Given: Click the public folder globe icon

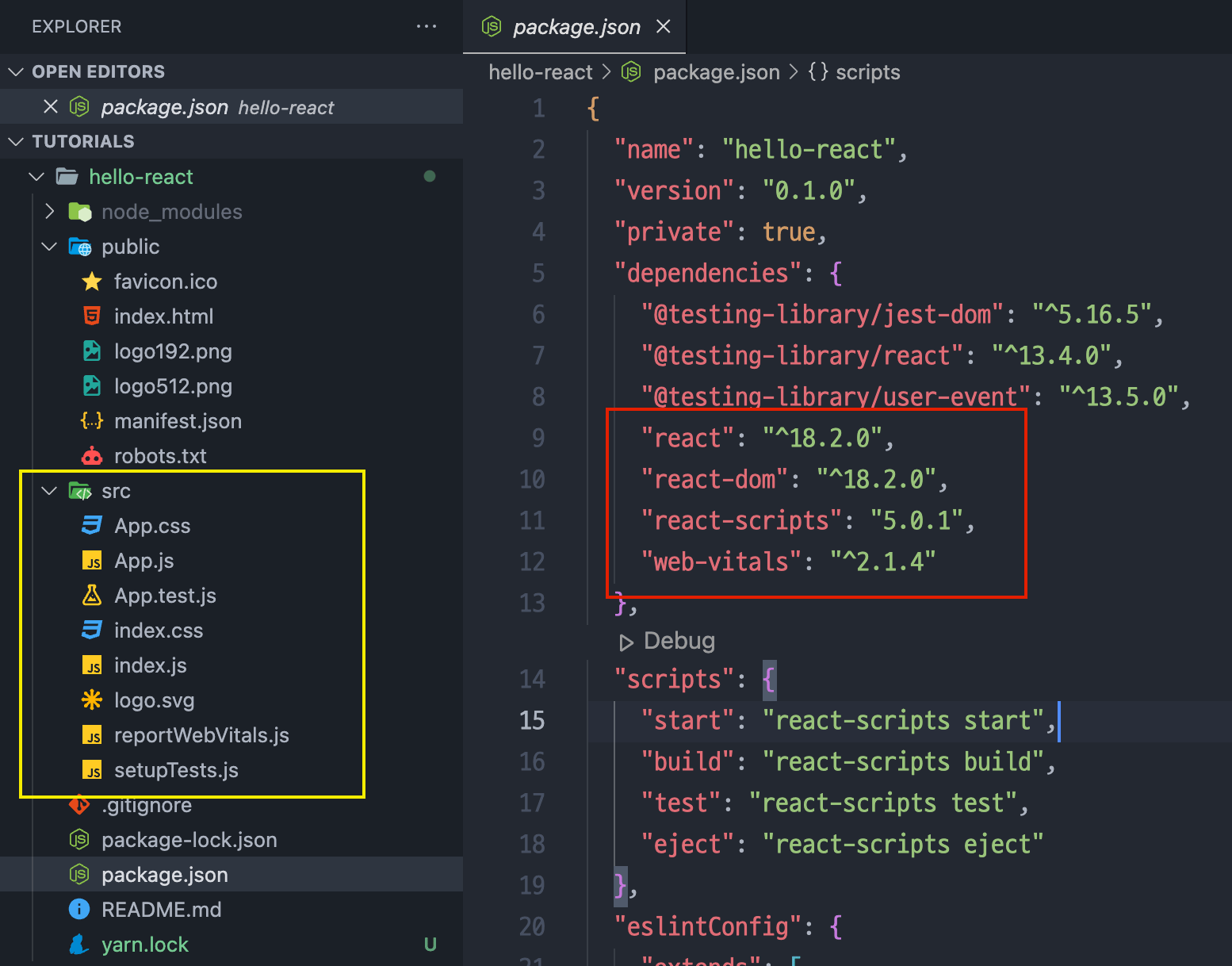Looking at the screenshot, I should tap(79, 247).
